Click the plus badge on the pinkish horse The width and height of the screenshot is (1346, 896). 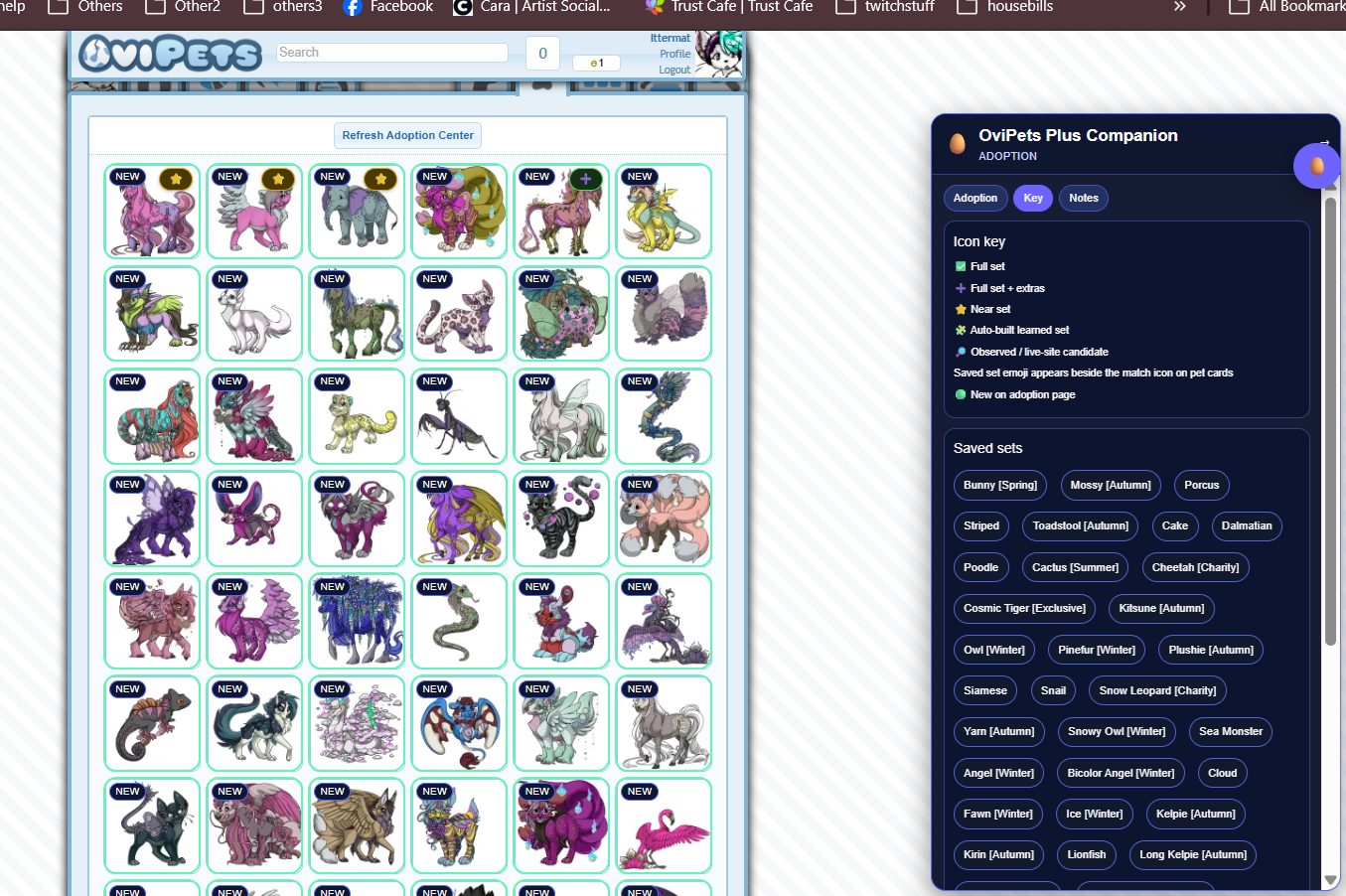coord(585,179)
